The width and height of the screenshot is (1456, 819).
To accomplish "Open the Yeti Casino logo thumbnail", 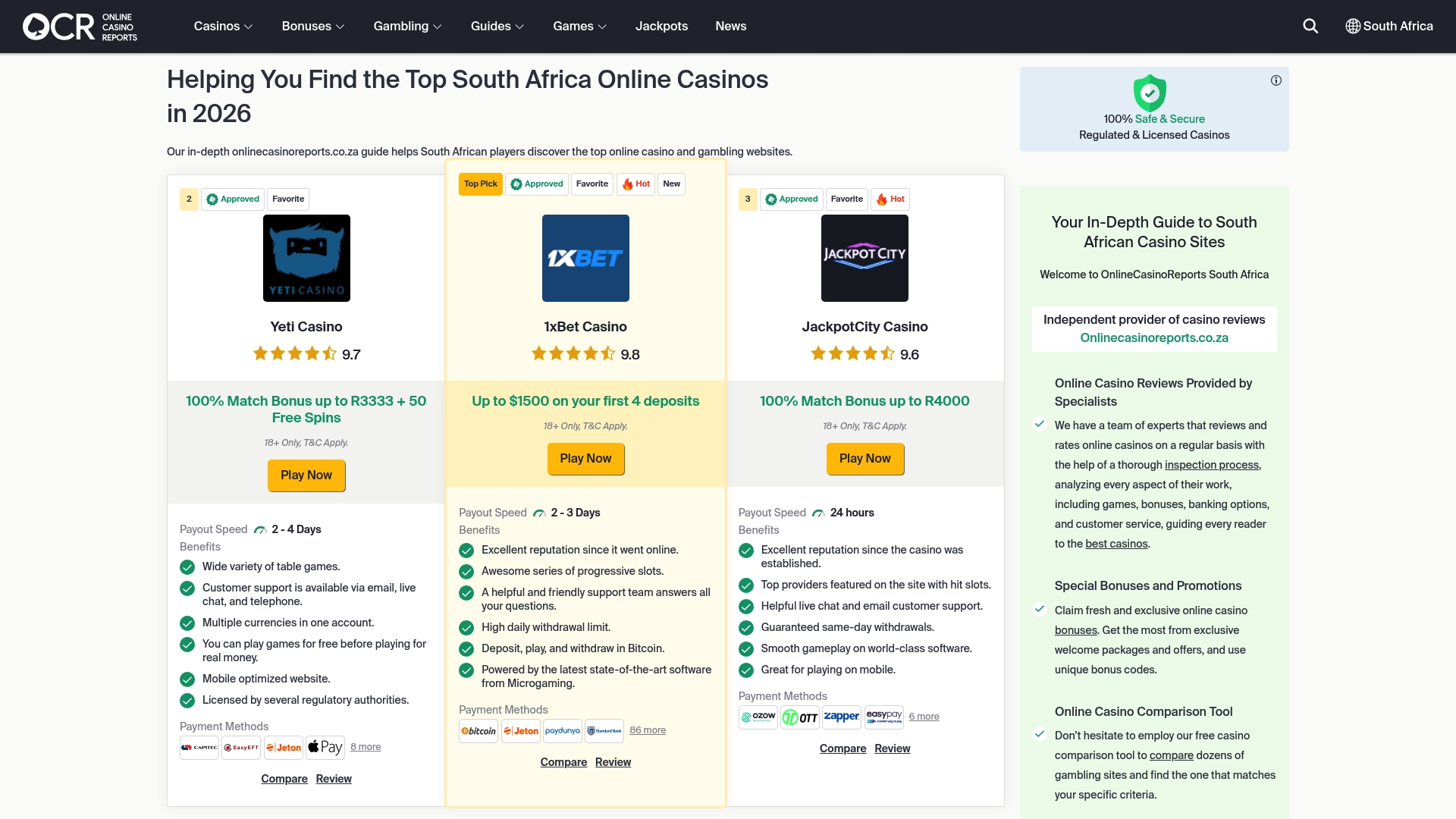I will [x=306, y=258].
